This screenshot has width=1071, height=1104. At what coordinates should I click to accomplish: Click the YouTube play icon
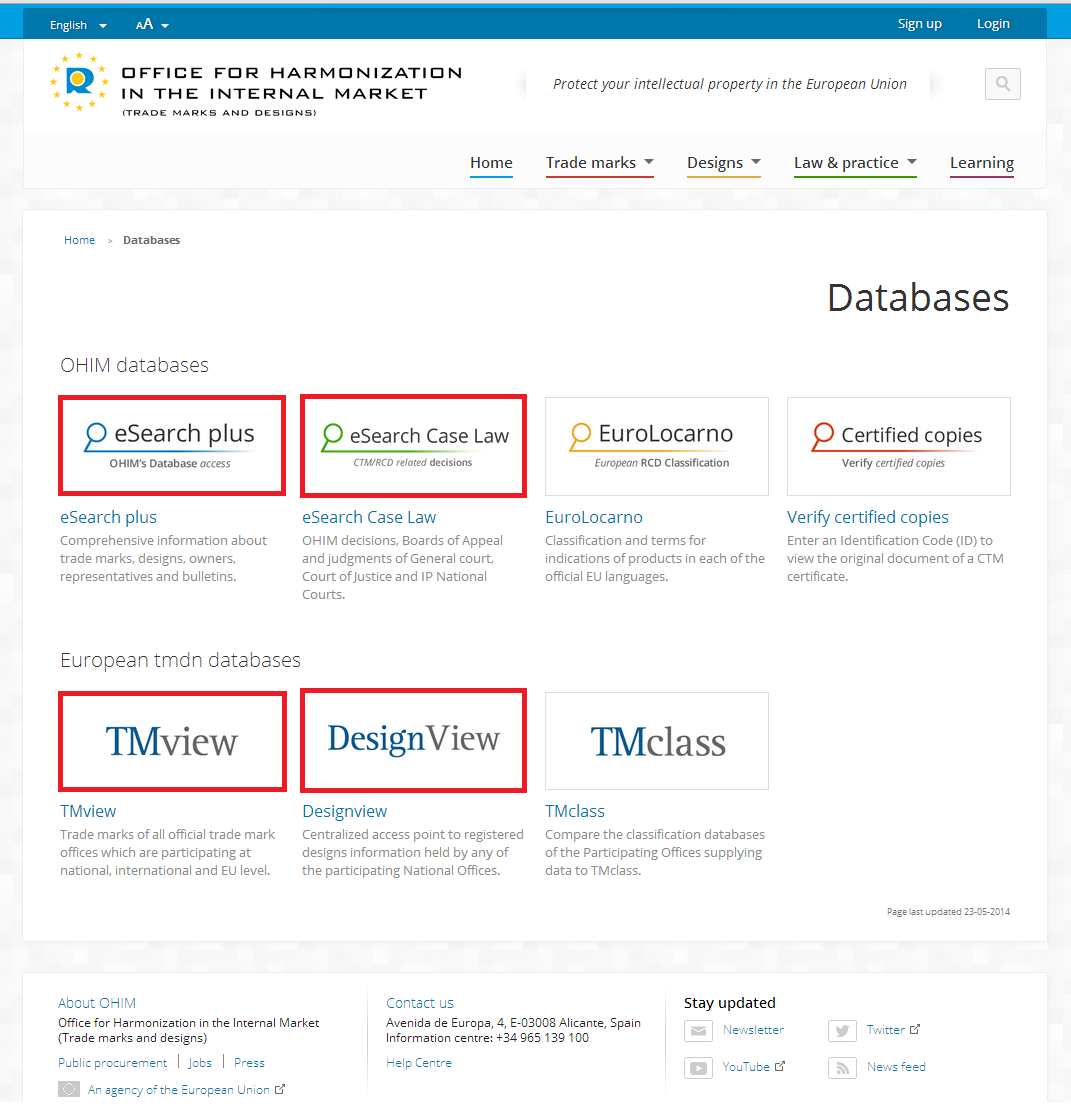(698, 1068)
